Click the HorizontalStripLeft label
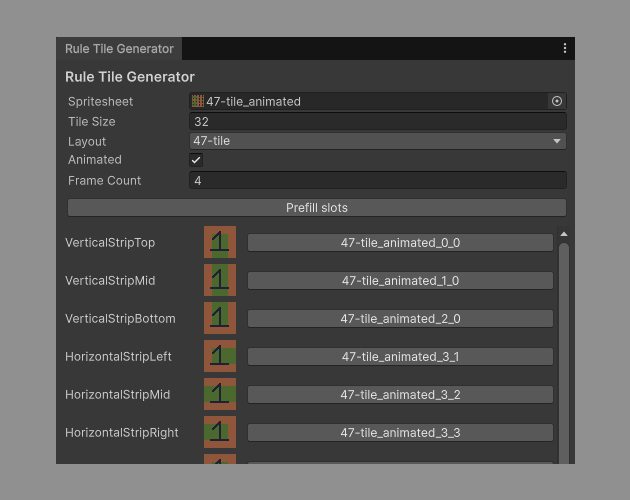 (x=118, y=357)
